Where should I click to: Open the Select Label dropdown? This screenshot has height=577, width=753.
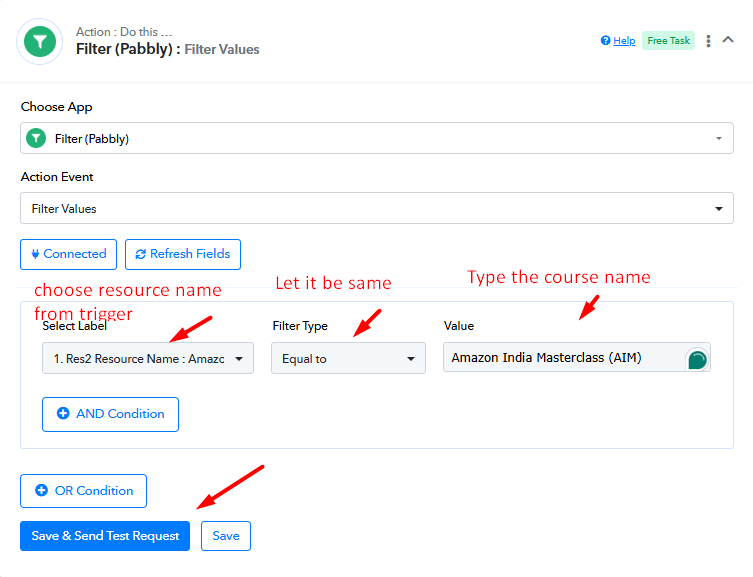point(148,358)
